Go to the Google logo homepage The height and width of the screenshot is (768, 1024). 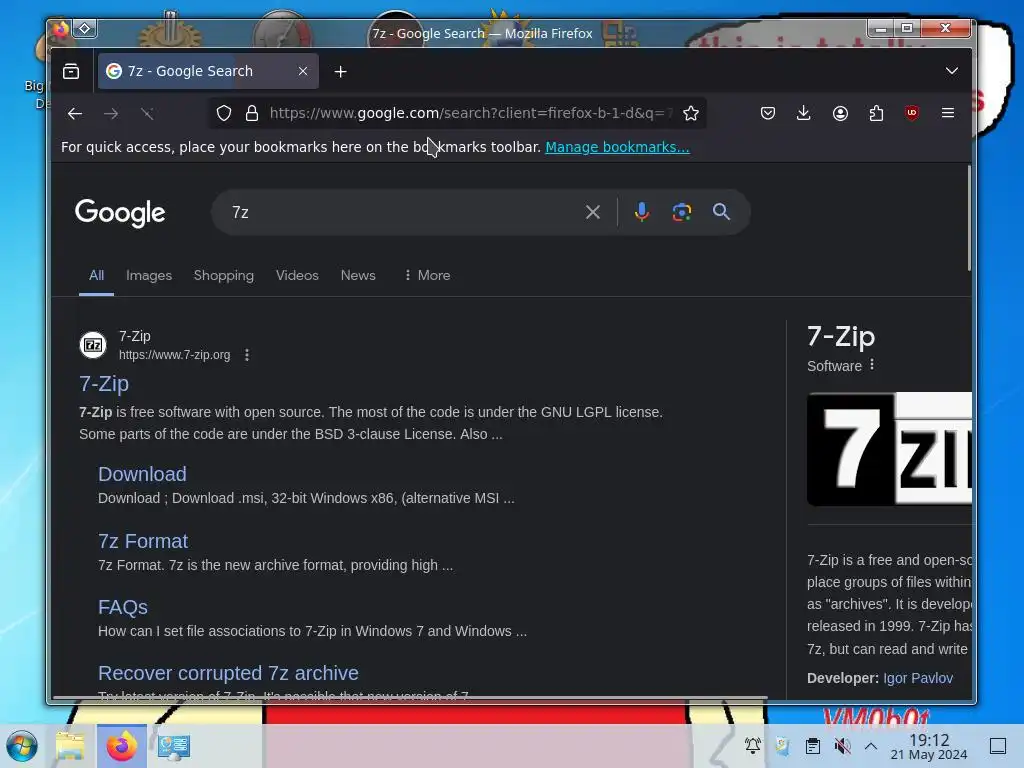click(120, 213)
